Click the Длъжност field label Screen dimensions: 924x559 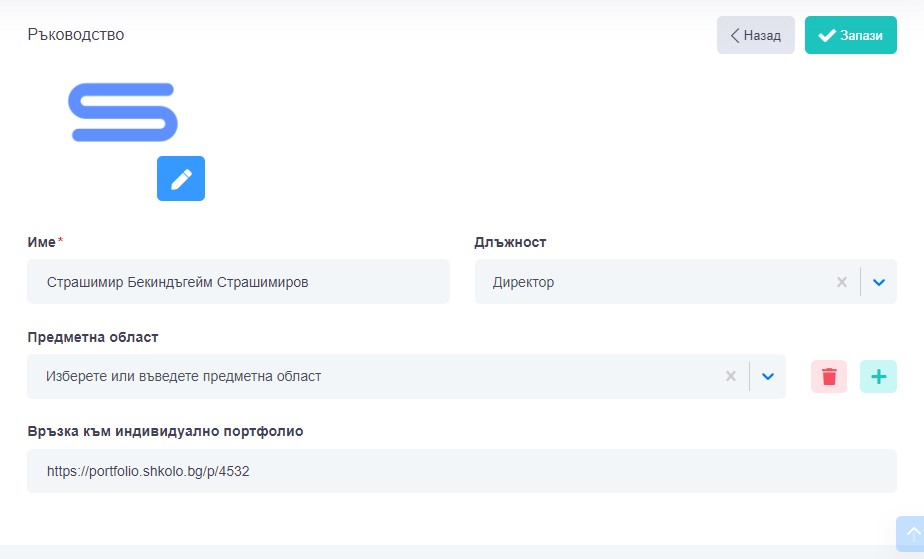click(x=510, y=242)
